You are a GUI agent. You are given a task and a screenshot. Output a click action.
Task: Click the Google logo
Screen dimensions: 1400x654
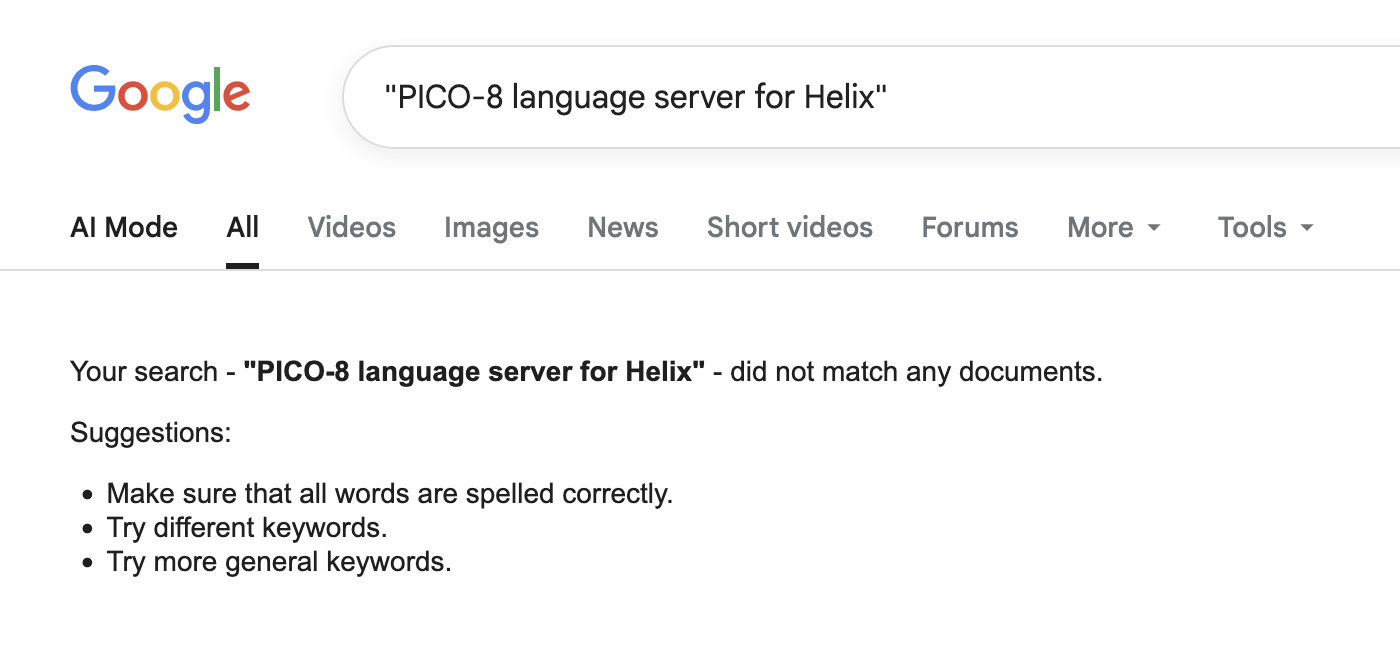click(x=158, y=93)
